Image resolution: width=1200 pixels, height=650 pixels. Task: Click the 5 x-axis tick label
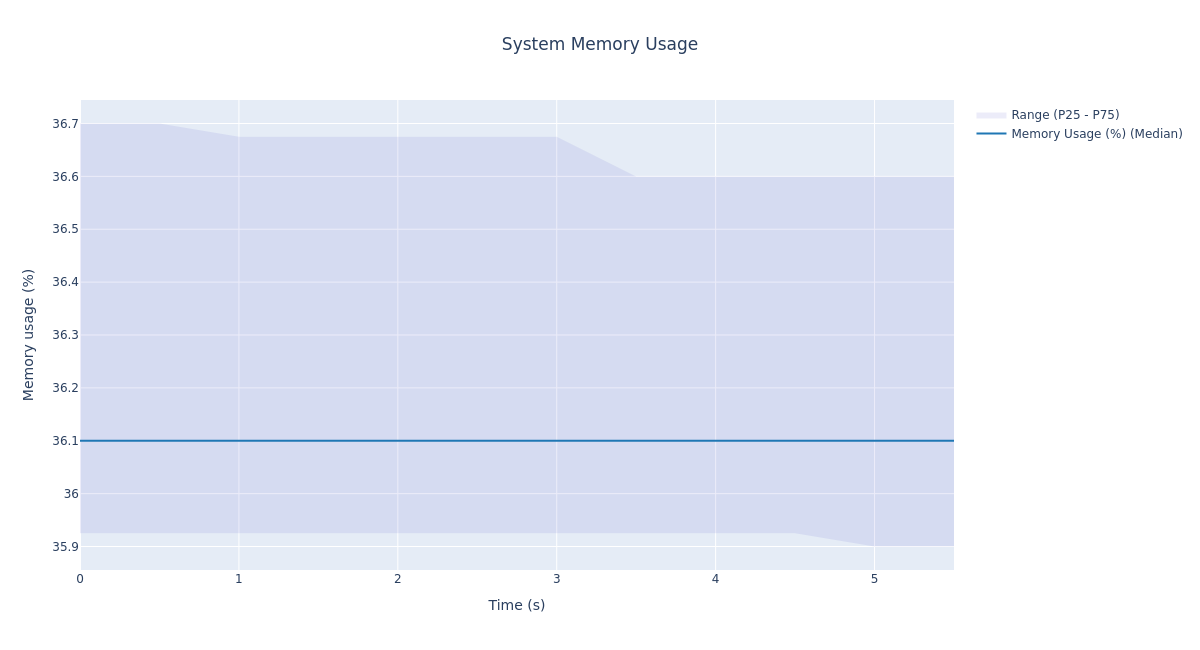874,579
